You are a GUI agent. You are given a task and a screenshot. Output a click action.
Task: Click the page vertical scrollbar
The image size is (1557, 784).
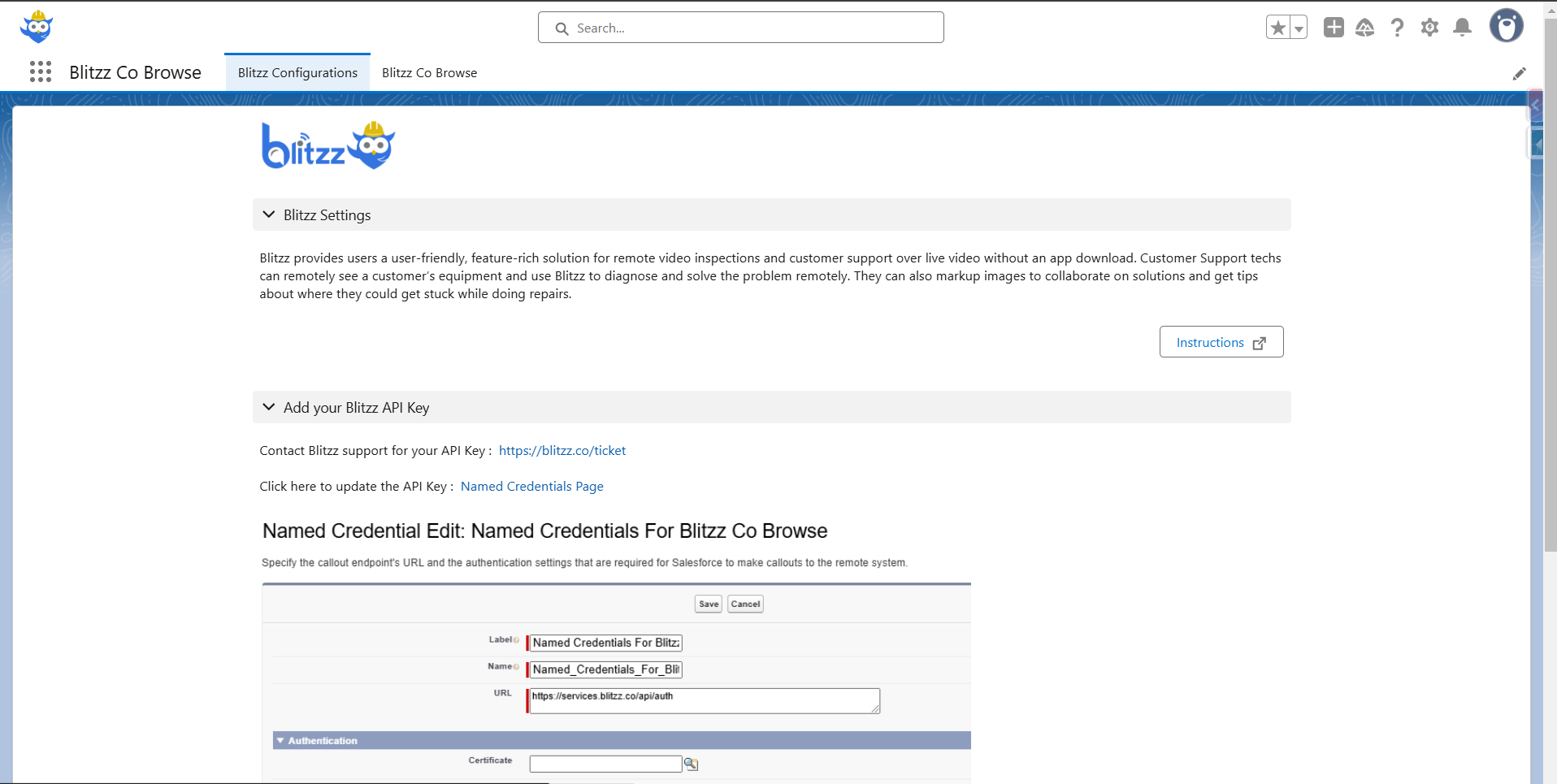click(1550, 284)
